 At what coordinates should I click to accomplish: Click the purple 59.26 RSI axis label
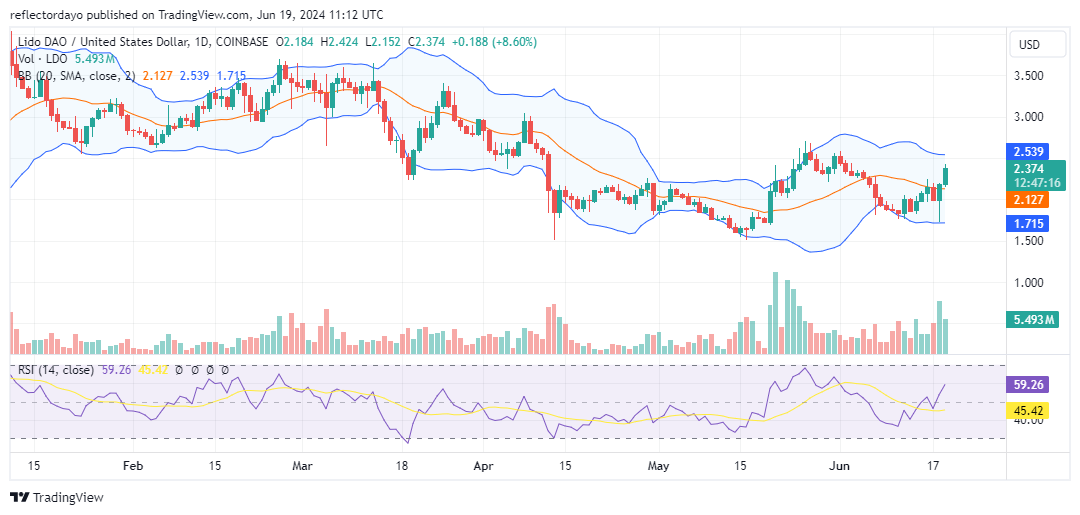tap(1028, 385)
